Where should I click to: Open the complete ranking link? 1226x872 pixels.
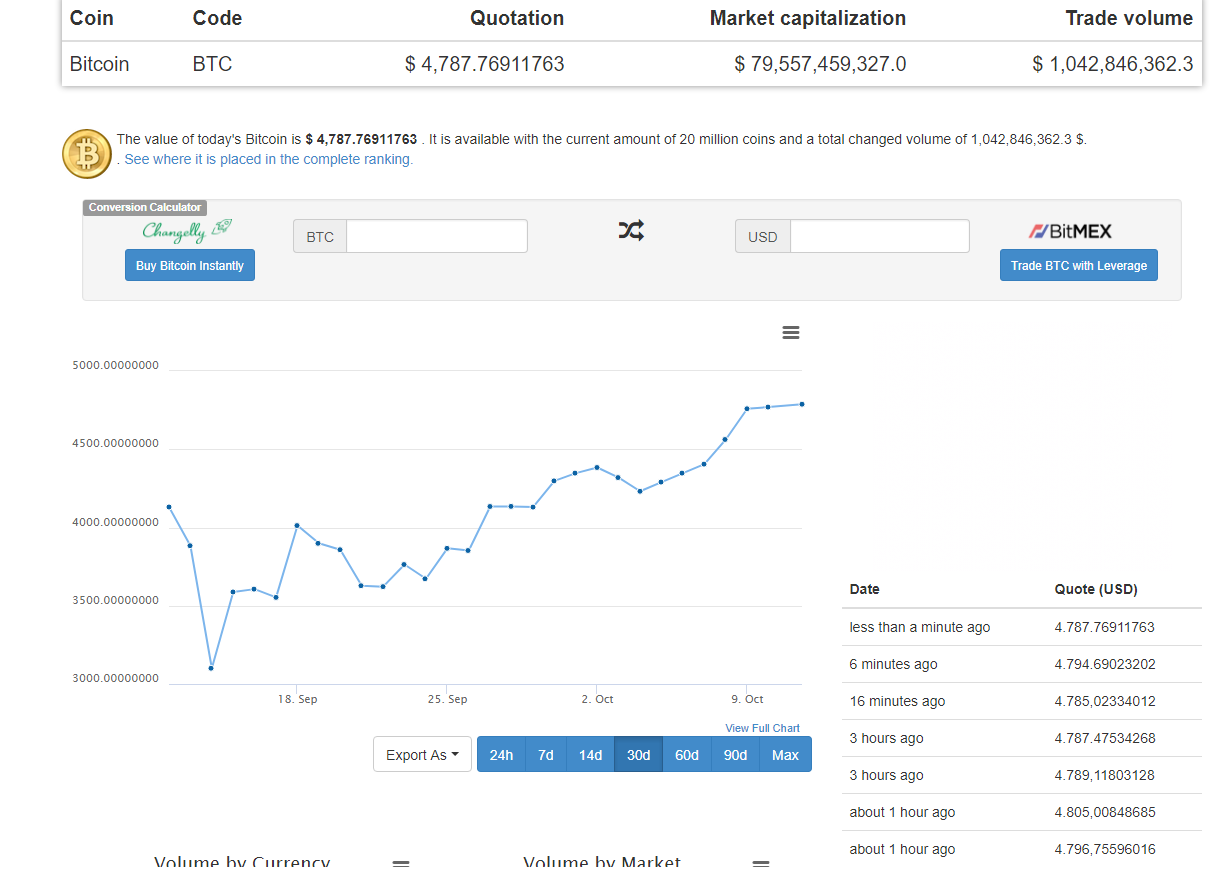[x=268, y=159]
